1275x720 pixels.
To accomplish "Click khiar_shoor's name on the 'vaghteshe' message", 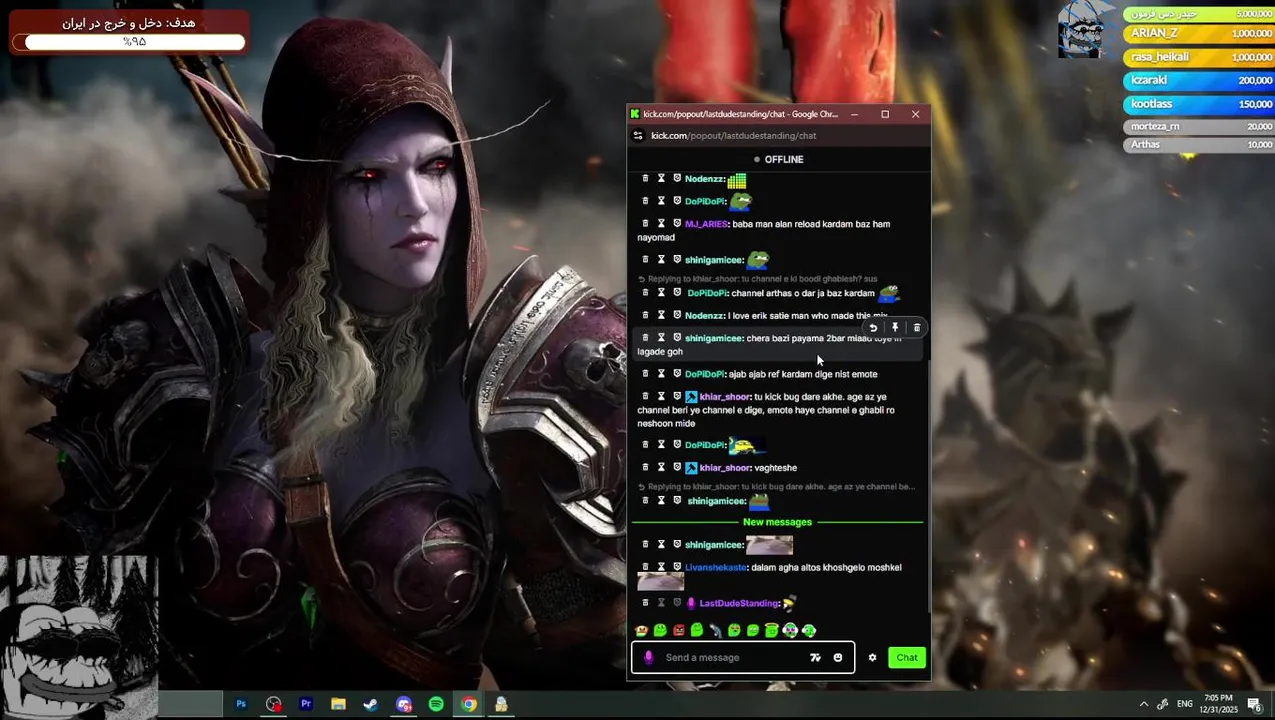I will [725, 468].
